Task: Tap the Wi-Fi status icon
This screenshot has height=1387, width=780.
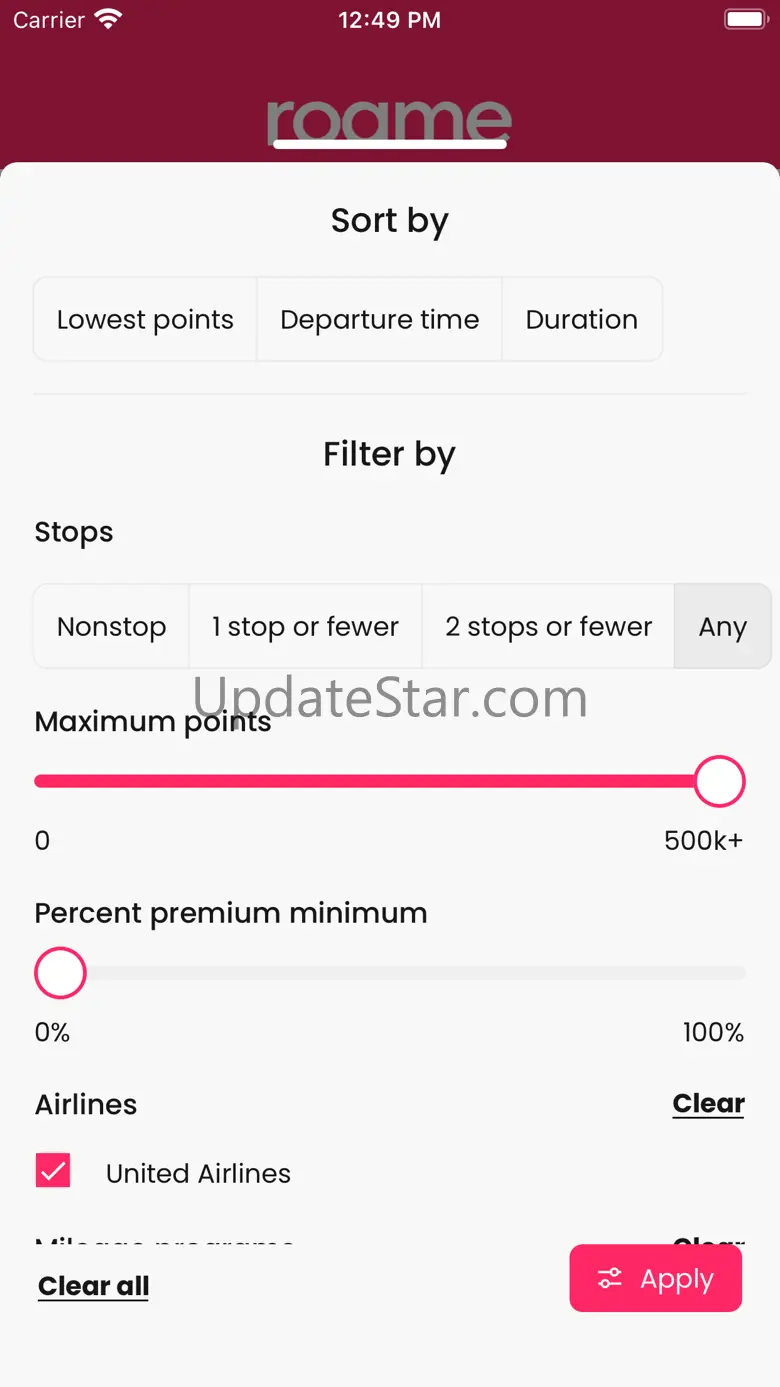Action: point(107,20)
